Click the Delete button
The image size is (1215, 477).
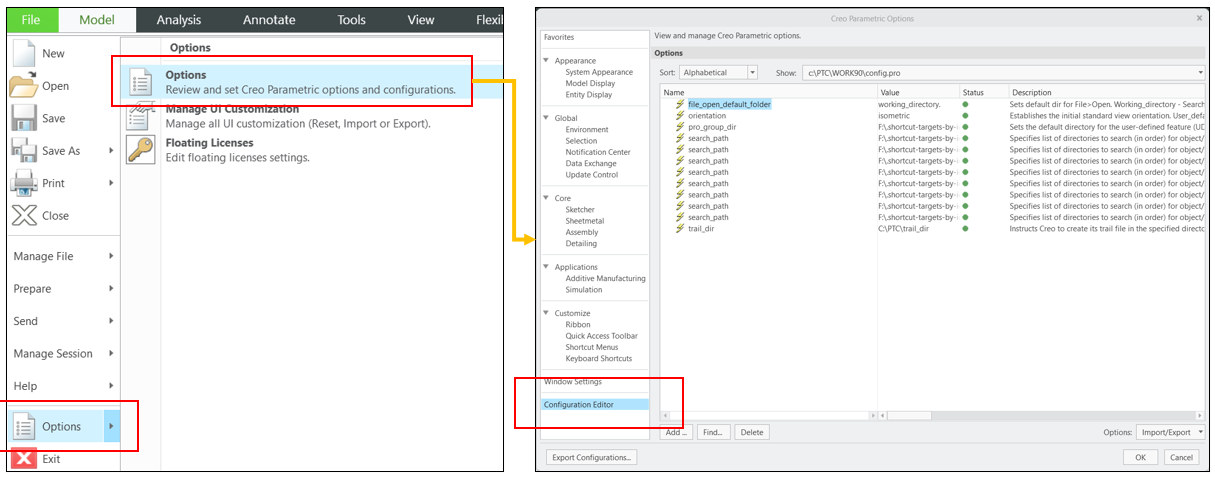[x=752, y=432]
